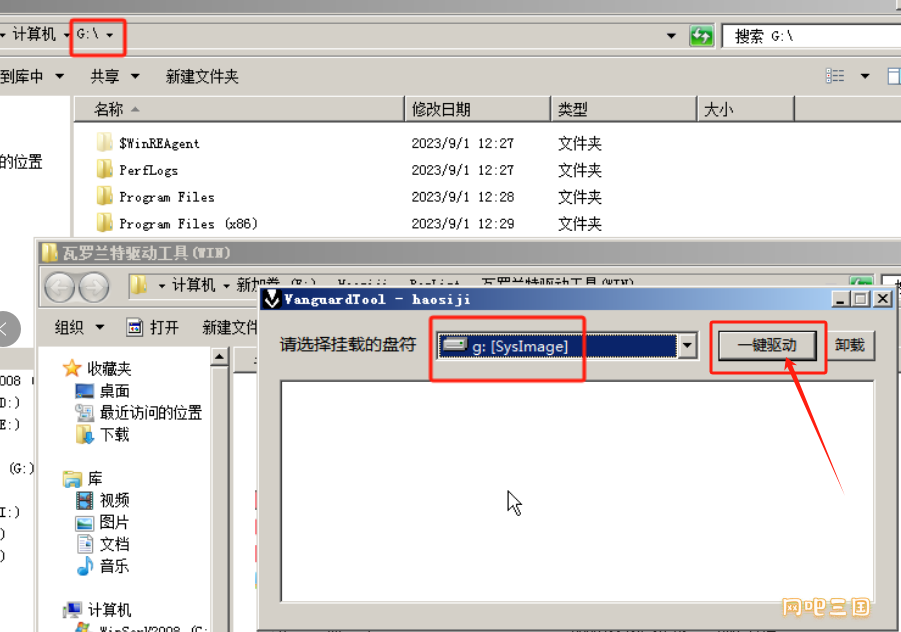
Task: Select the $WinREAgent folder name
Action: (159, 143)
